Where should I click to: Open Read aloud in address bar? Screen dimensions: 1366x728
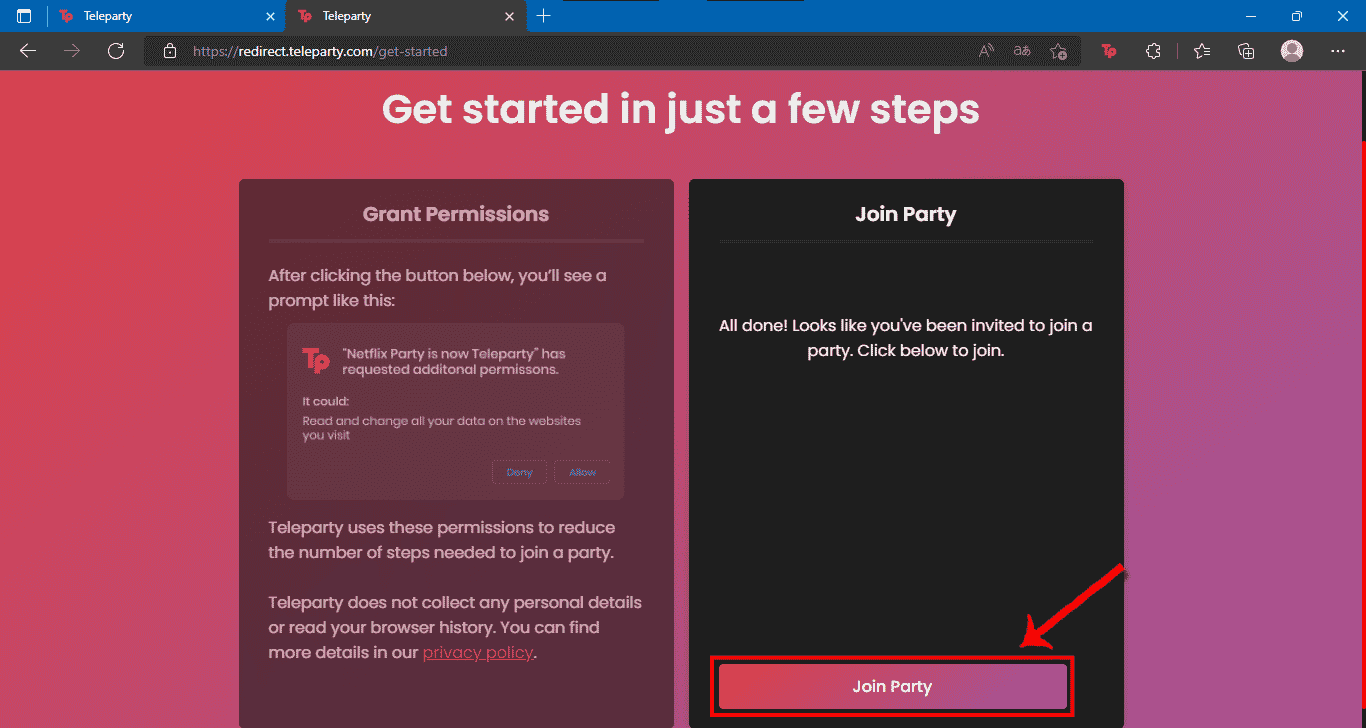tap(986, 51)
